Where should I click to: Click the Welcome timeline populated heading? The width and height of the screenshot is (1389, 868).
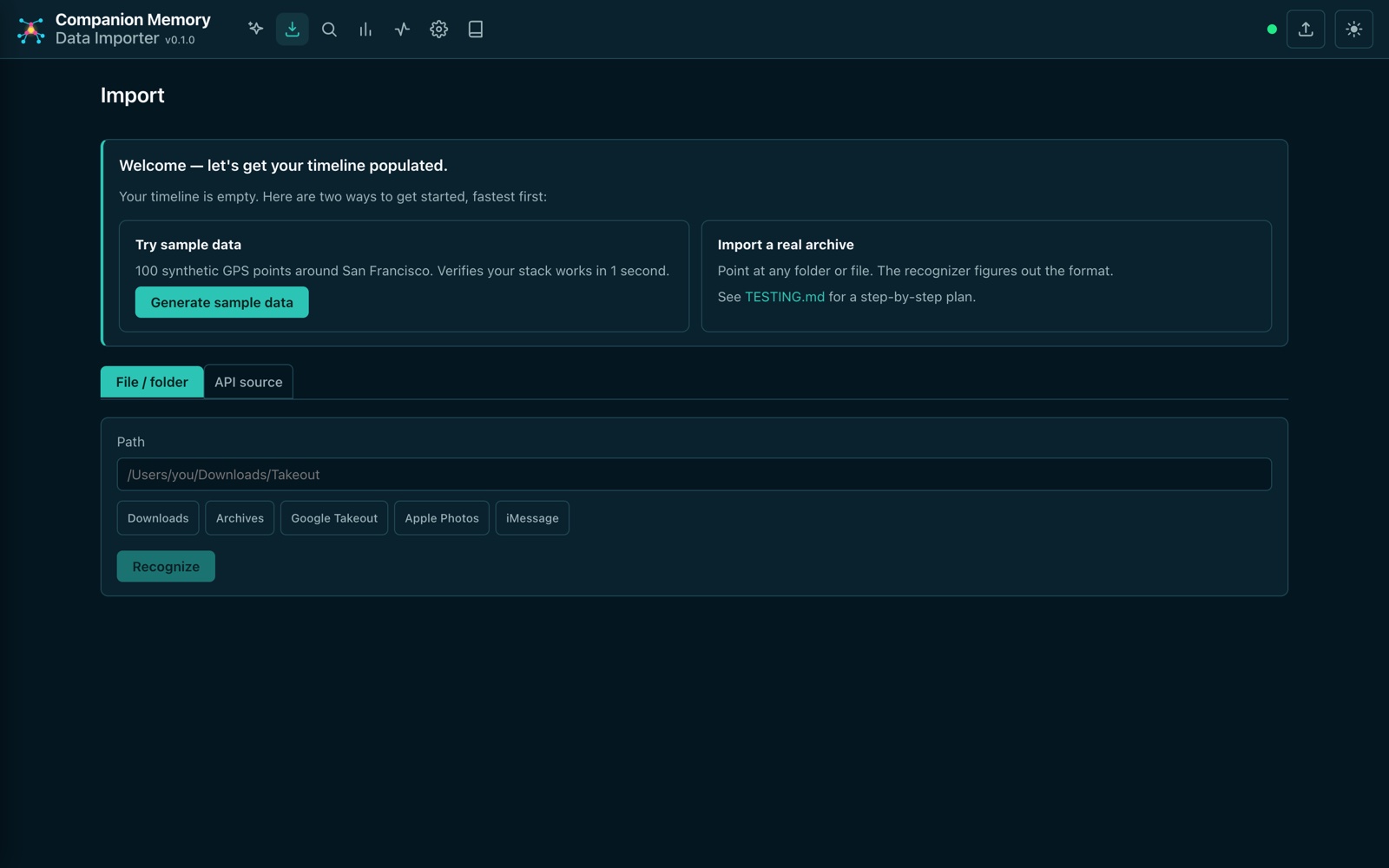coord(283,166)
